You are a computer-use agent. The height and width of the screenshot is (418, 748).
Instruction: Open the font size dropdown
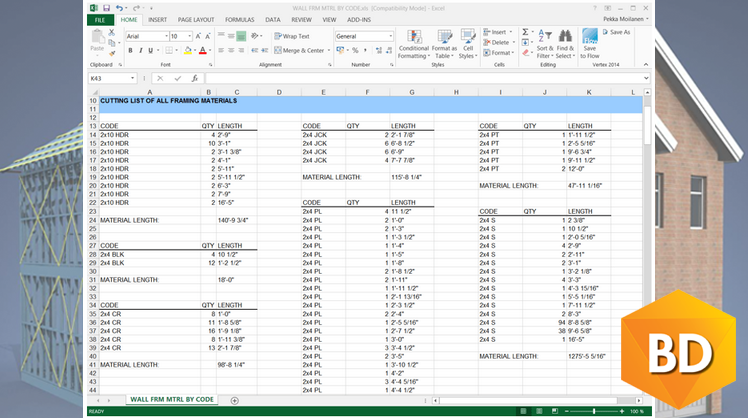click(x=189, y=36)
